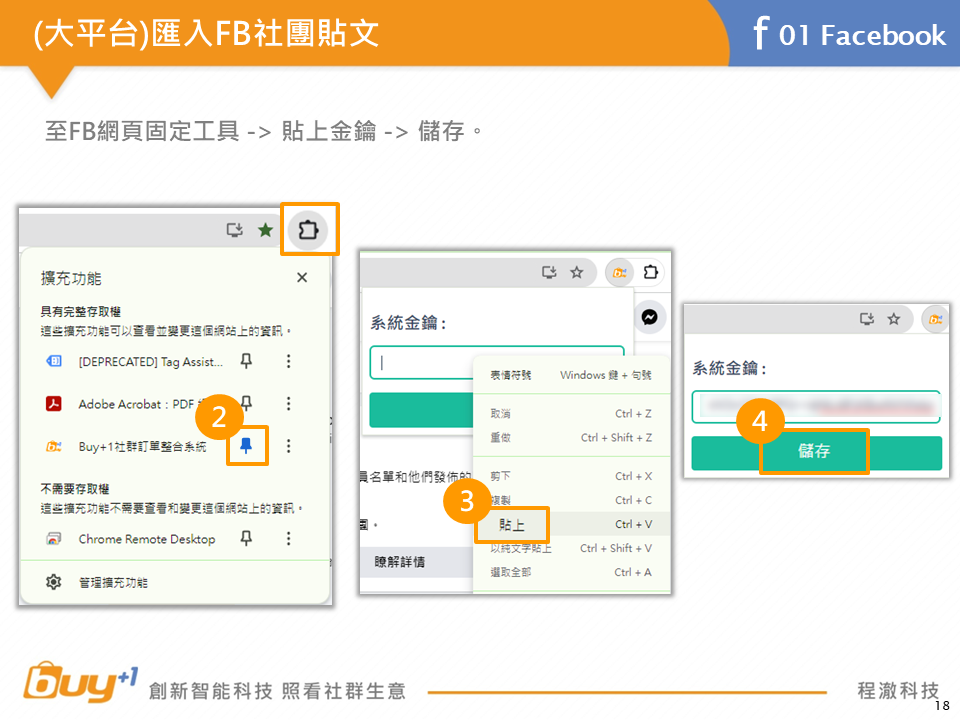Pin the Adobe Acrobat extension
960x720 pixels.
247,403
